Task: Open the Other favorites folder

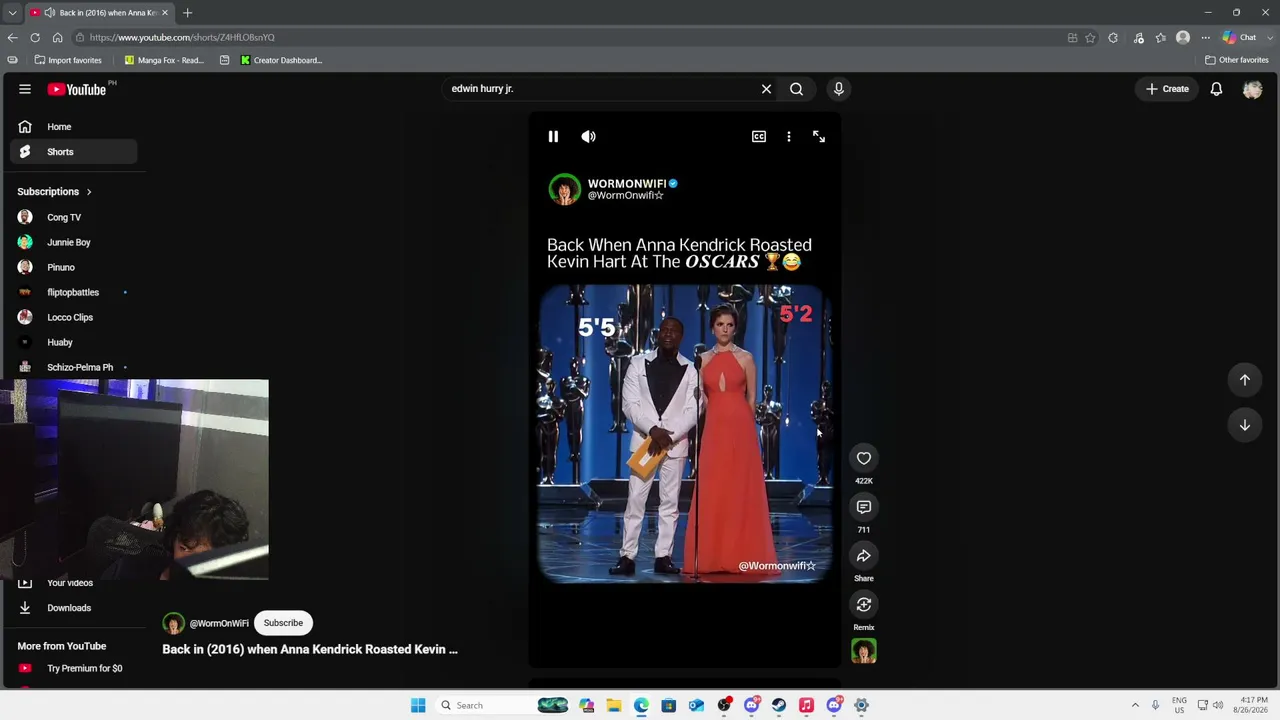Action: click(1237, 60)
